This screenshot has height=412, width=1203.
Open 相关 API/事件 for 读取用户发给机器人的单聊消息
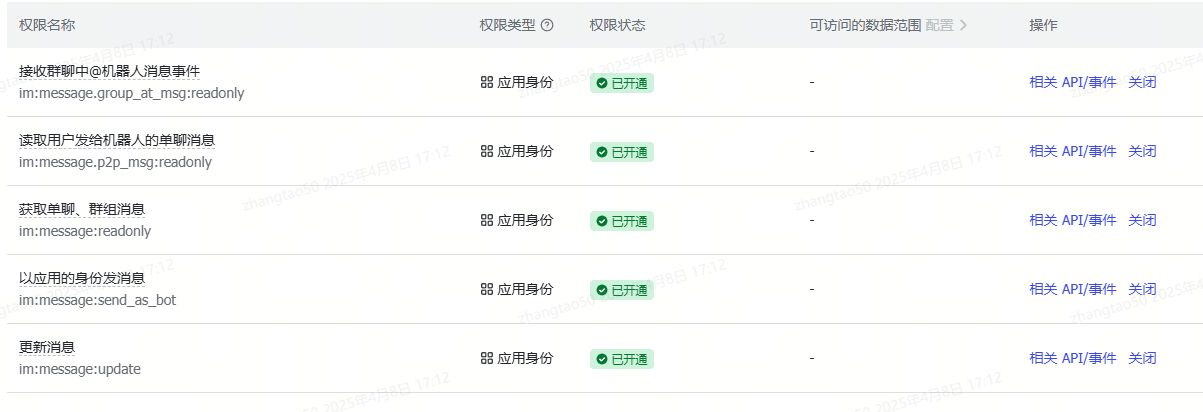click(1072, 152)
